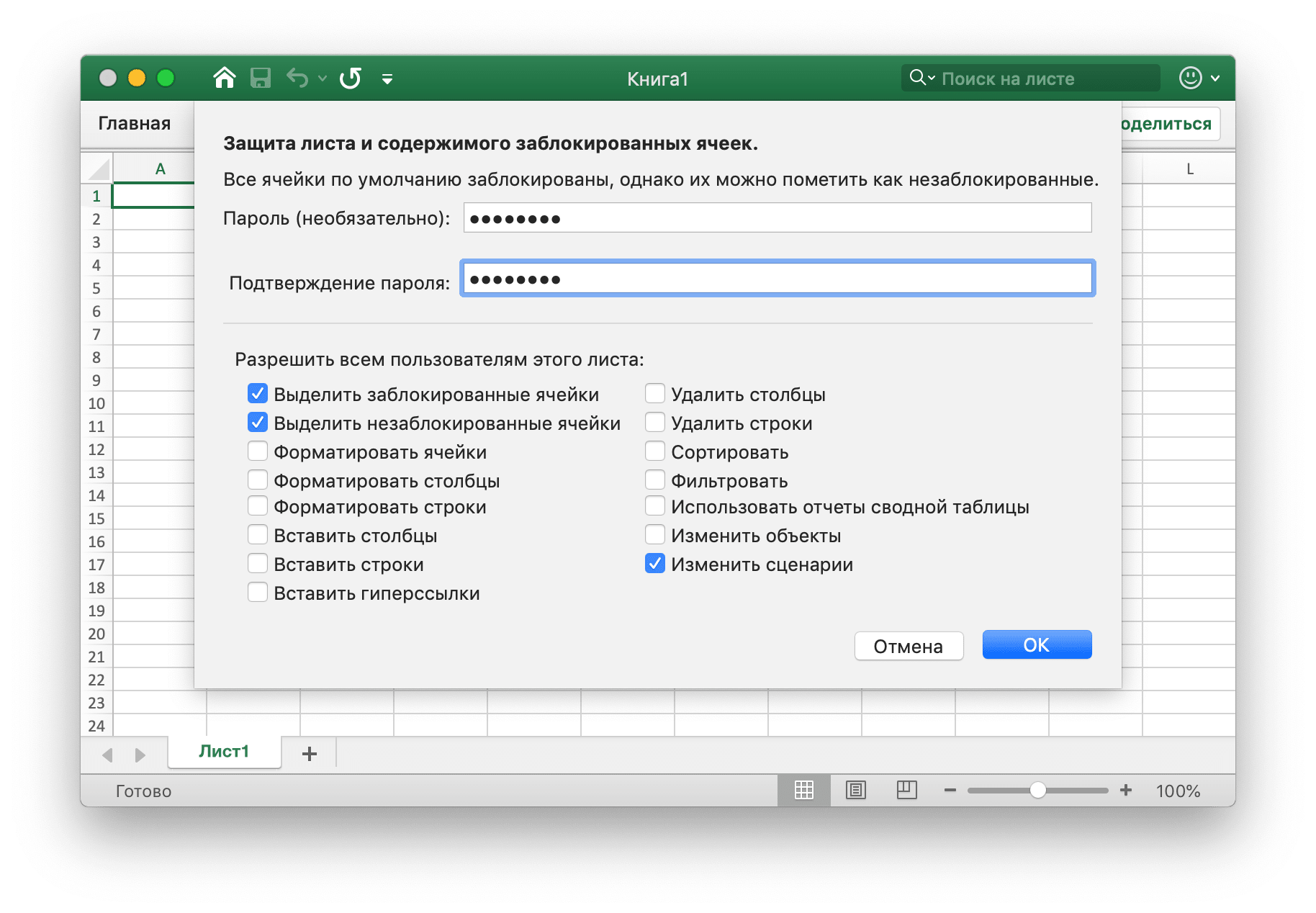
Task: Open Customize Quick Access Toolbar dropdown
Action: click(x=387, y=79)
